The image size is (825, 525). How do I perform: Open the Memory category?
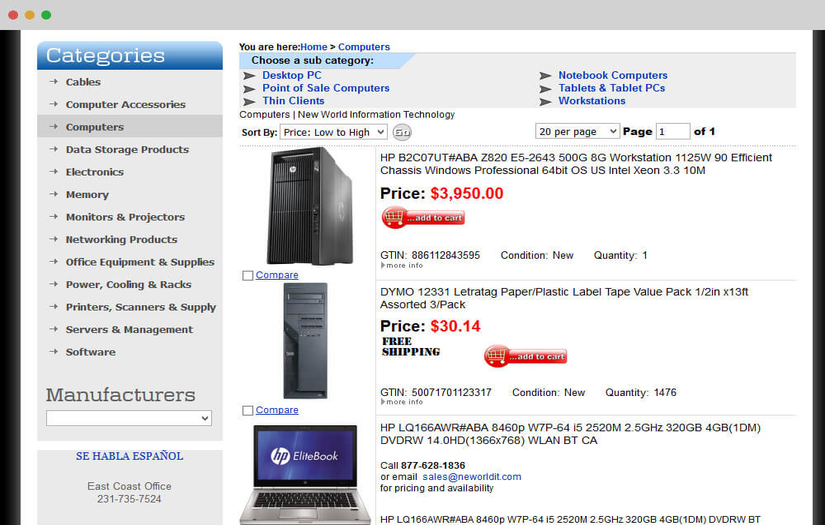pos(87,195)
